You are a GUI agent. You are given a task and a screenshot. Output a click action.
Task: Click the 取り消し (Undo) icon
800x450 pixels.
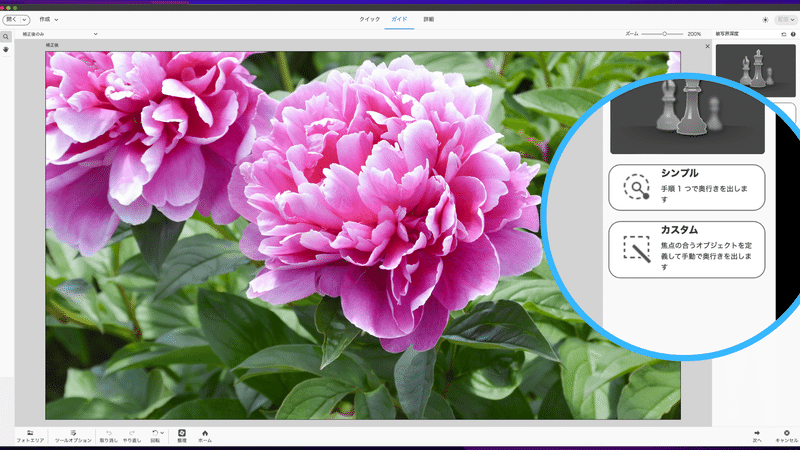coord(109,436)
